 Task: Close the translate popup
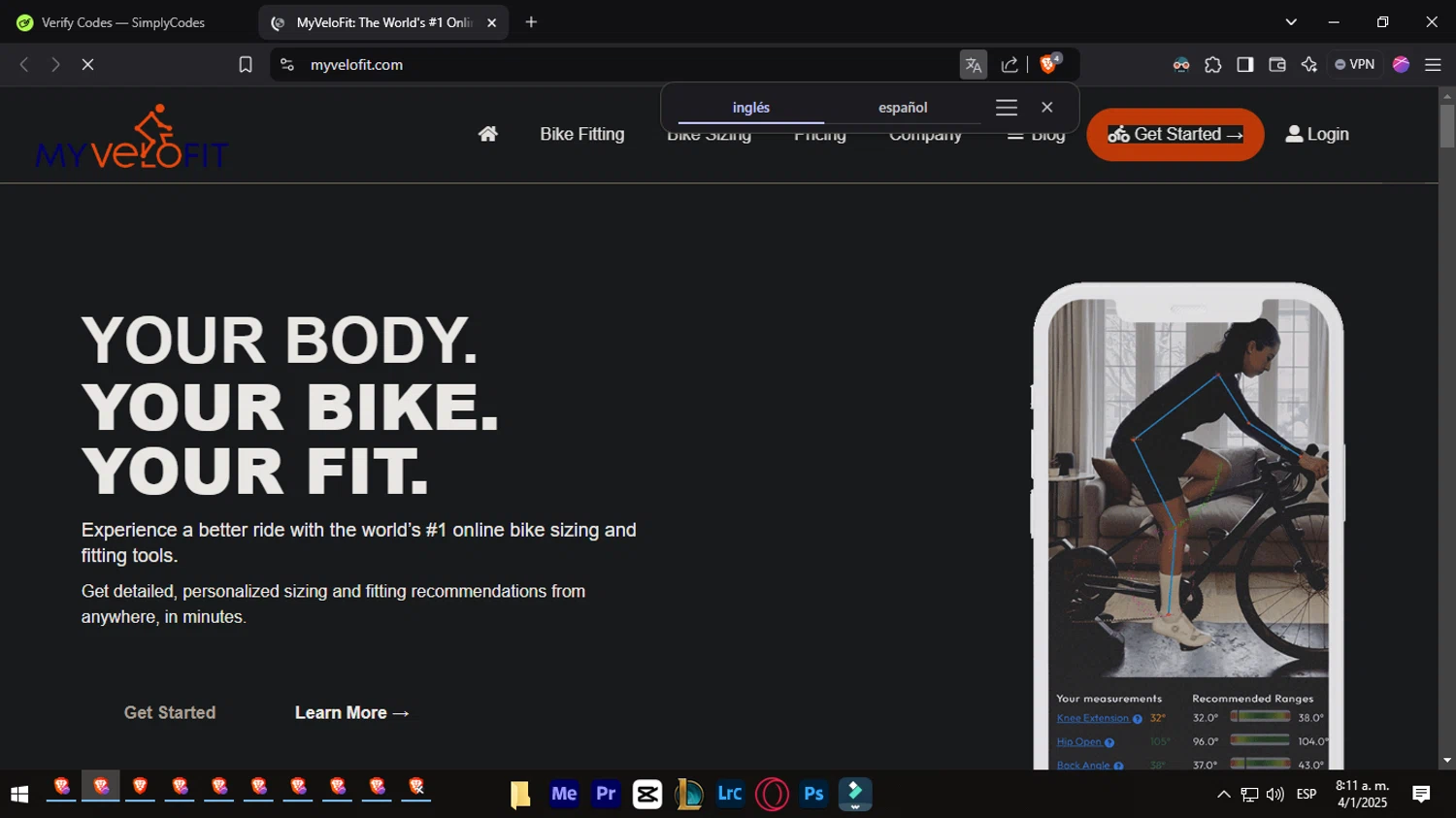[1046, 108]
